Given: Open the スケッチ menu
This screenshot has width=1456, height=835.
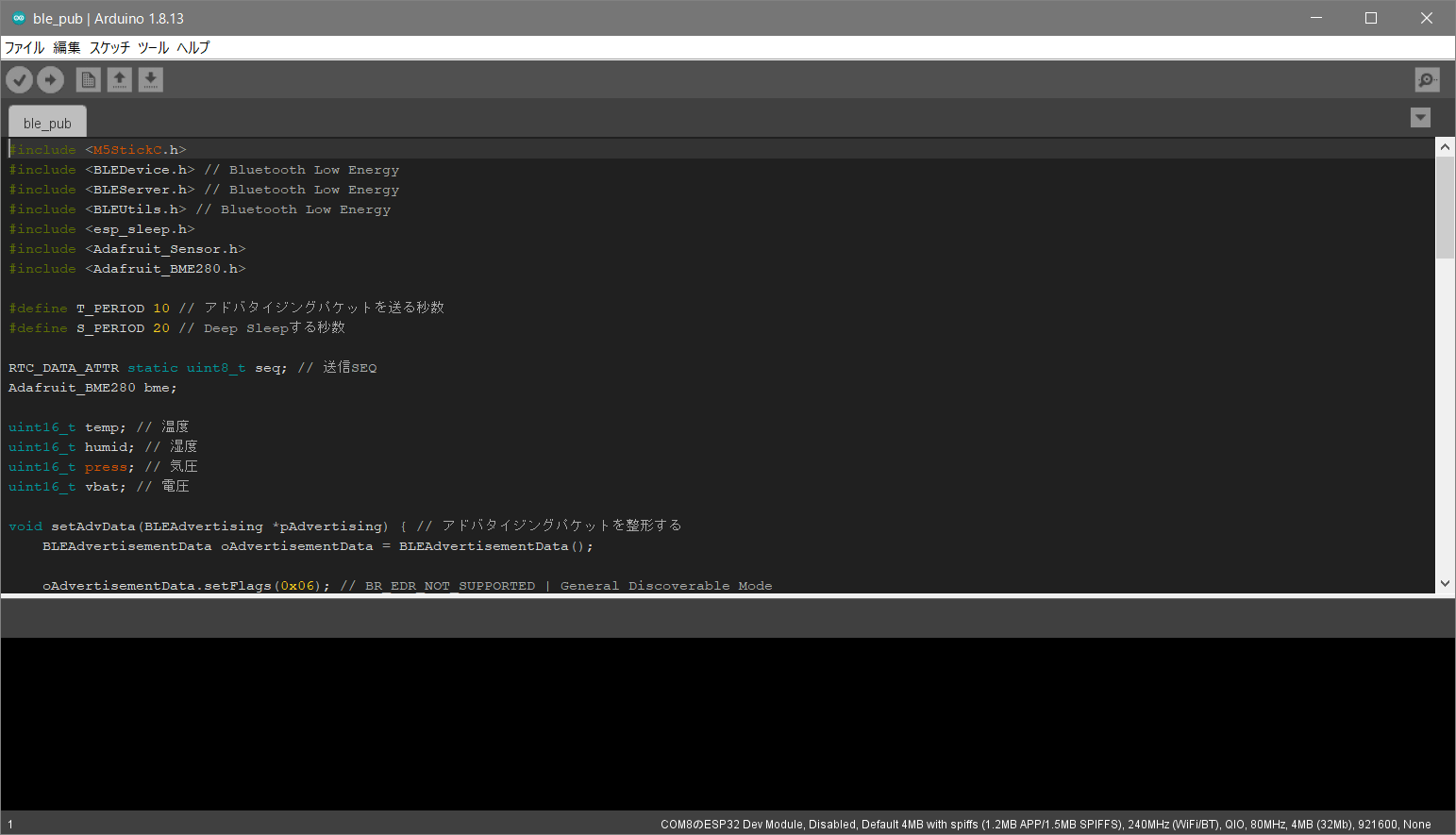Looking at the screenshot, I should [x=109, y=47].
